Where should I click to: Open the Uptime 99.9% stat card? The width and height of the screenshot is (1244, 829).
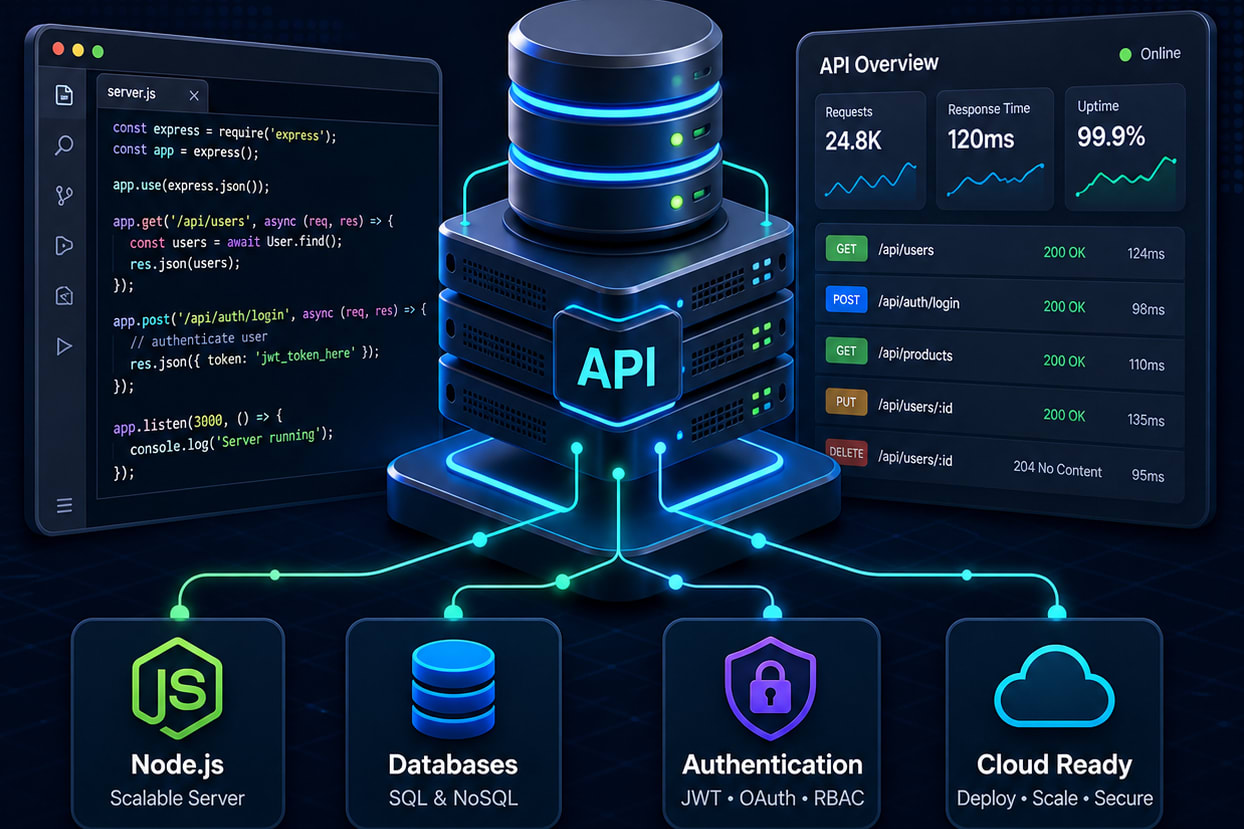pos(1126,146)
